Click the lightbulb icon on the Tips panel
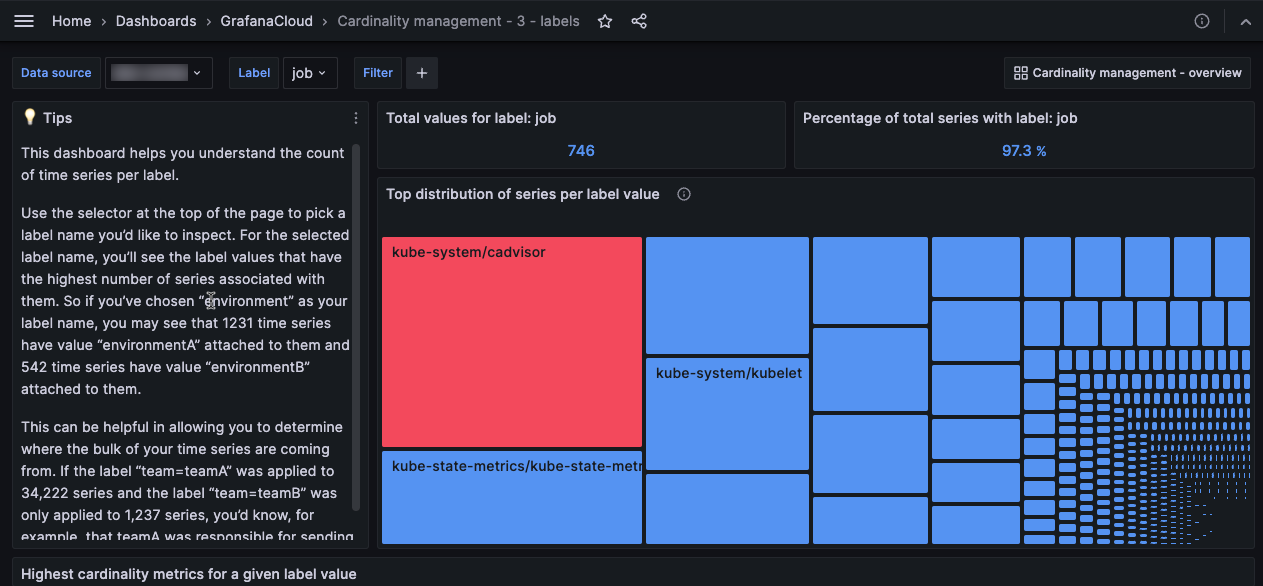1263x586 pixels. click(30, 117)
